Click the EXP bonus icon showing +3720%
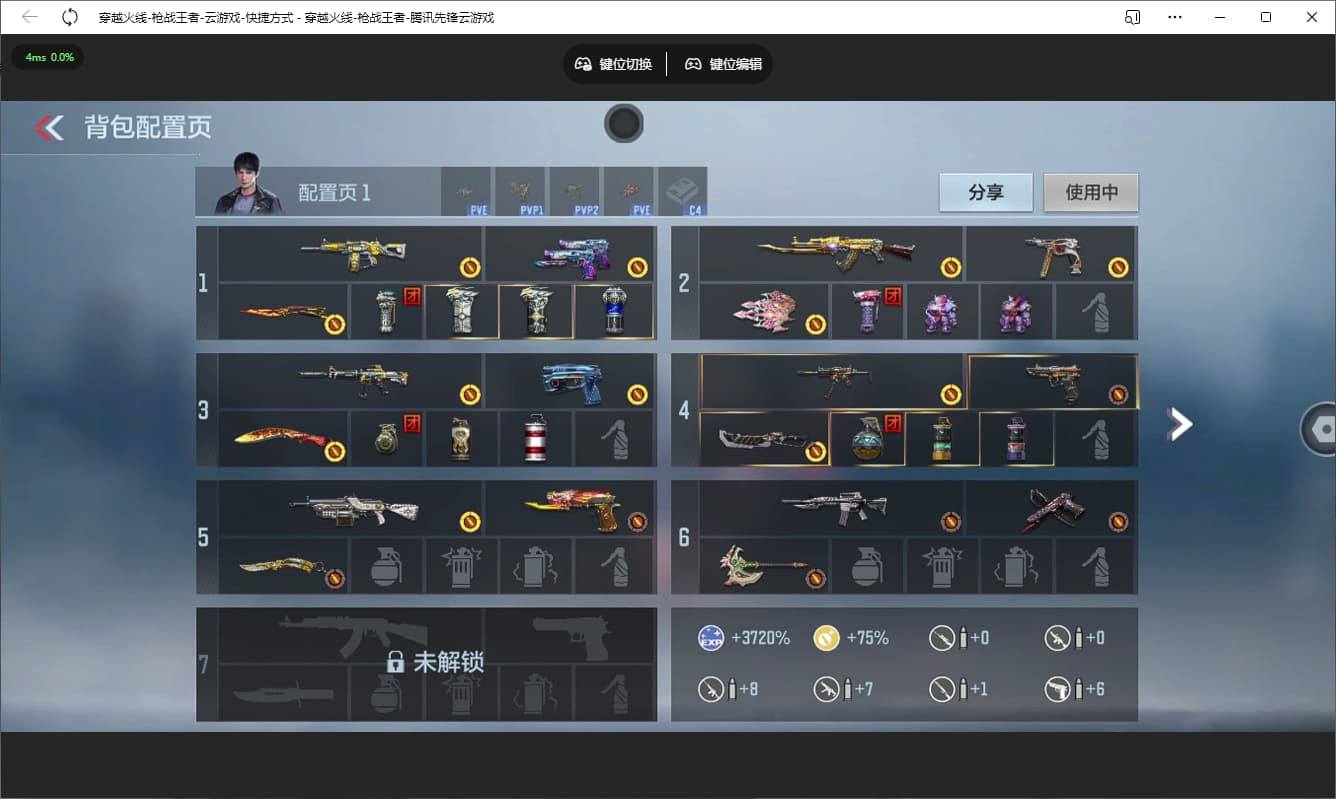This screenshot has width=1336, height=799. (710, 637)
